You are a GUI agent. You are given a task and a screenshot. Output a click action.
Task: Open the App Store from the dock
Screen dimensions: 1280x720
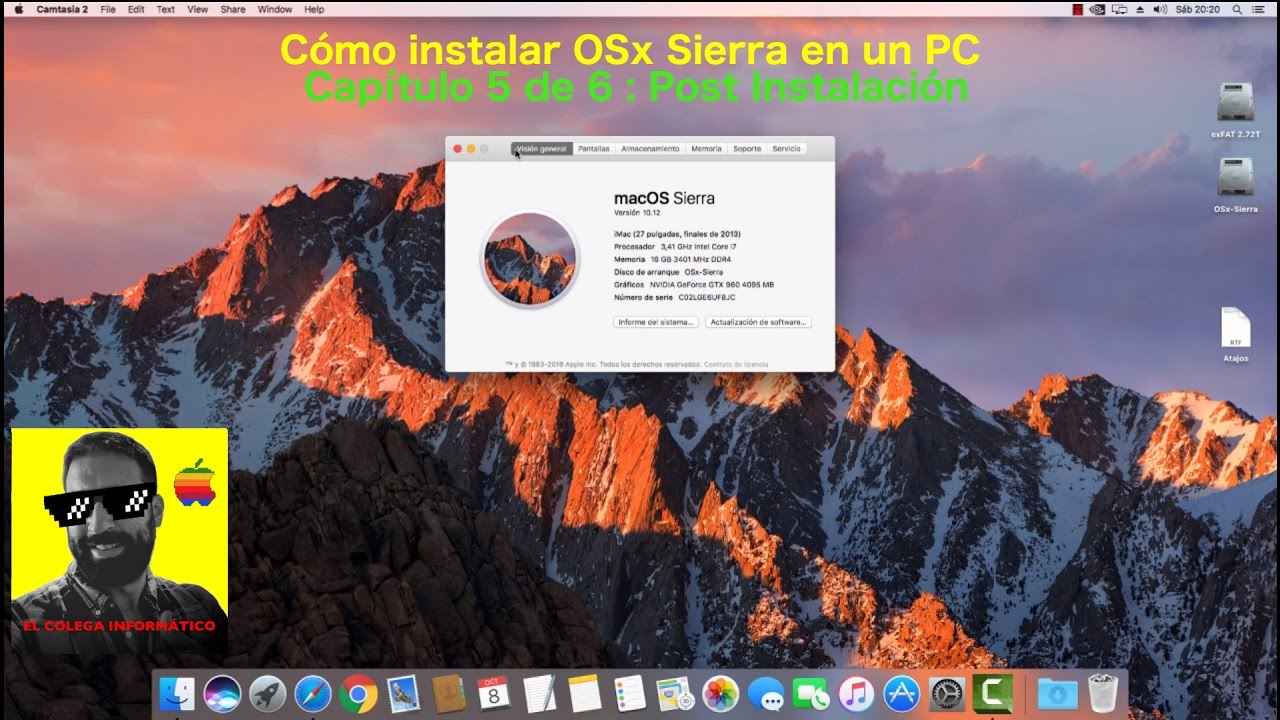coord(902,694)
